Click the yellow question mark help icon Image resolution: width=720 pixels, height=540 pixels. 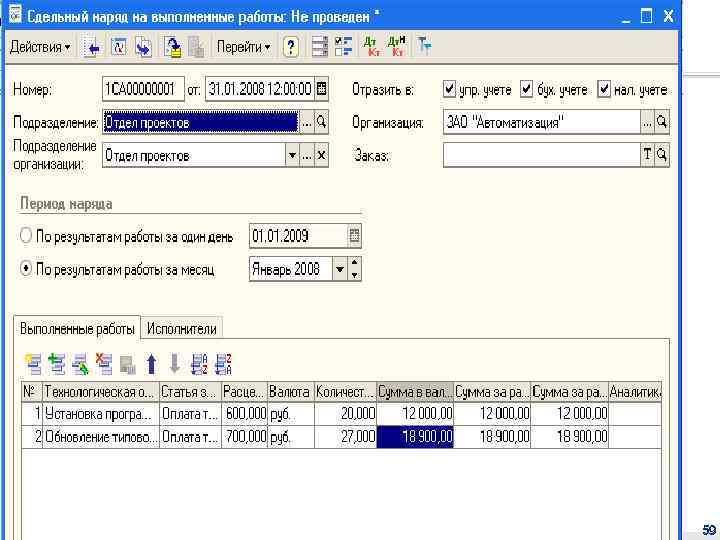pos(290,47)
